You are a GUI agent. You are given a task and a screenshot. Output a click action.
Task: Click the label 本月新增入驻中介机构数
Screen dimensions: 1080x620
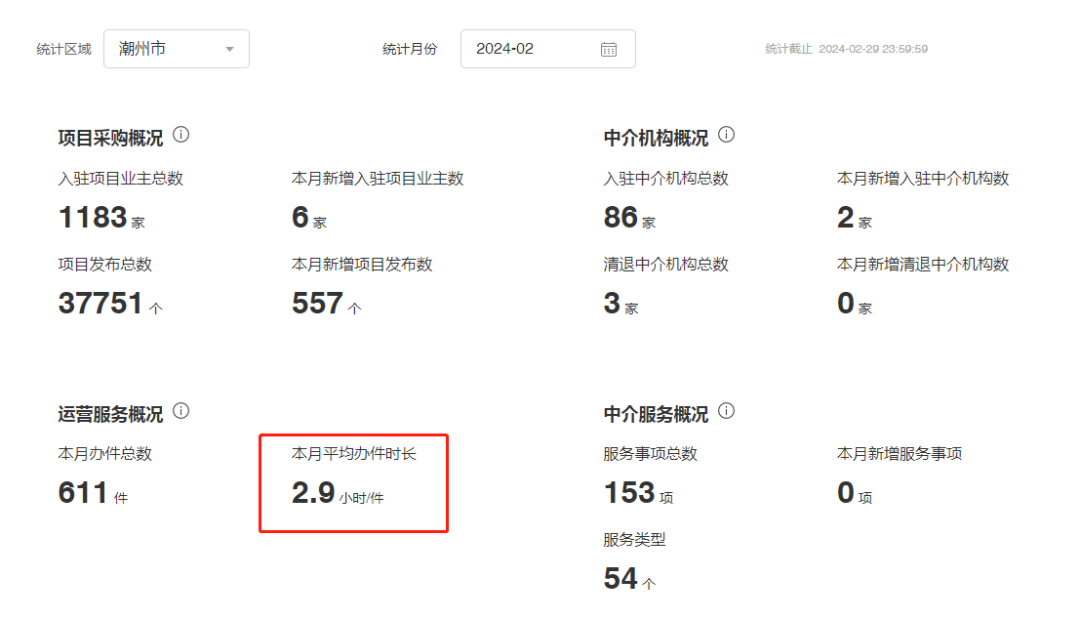pos(923,178)
